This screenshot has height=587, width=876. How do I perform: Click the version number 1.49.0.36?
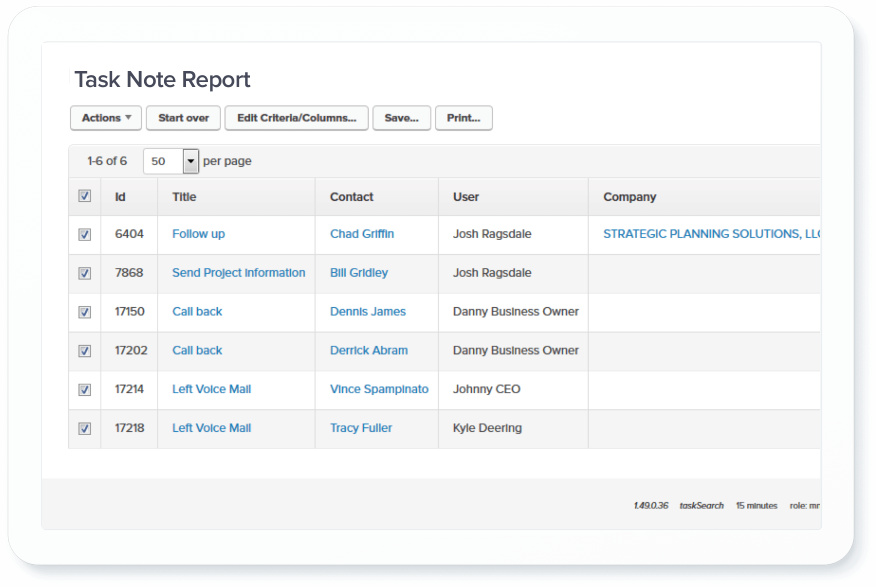point(651,505)
